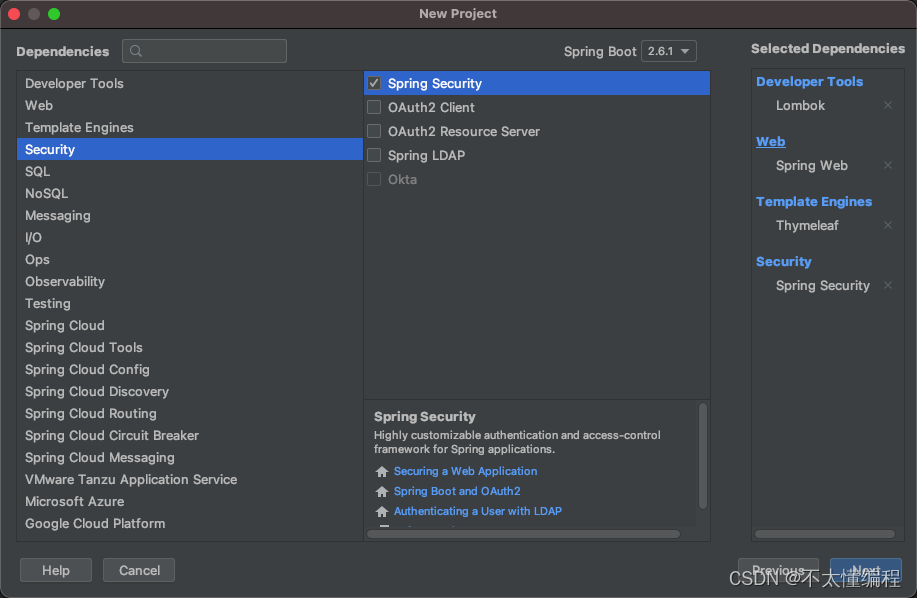
Task: Select Template Engines category
Action: (x=190, y=127)
